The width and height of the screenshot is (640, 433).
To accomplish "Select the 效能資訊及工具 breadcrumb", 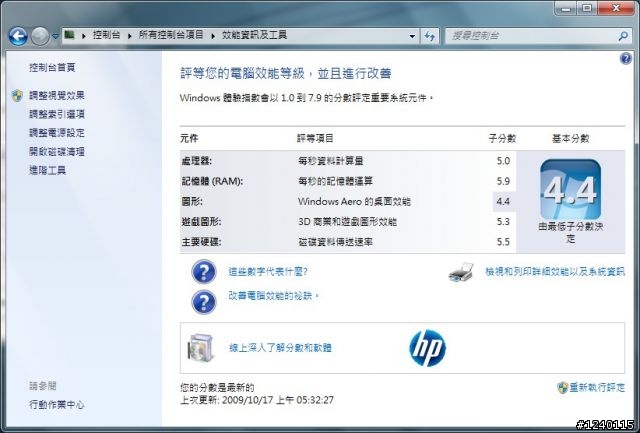I will (x=254, y=35).
